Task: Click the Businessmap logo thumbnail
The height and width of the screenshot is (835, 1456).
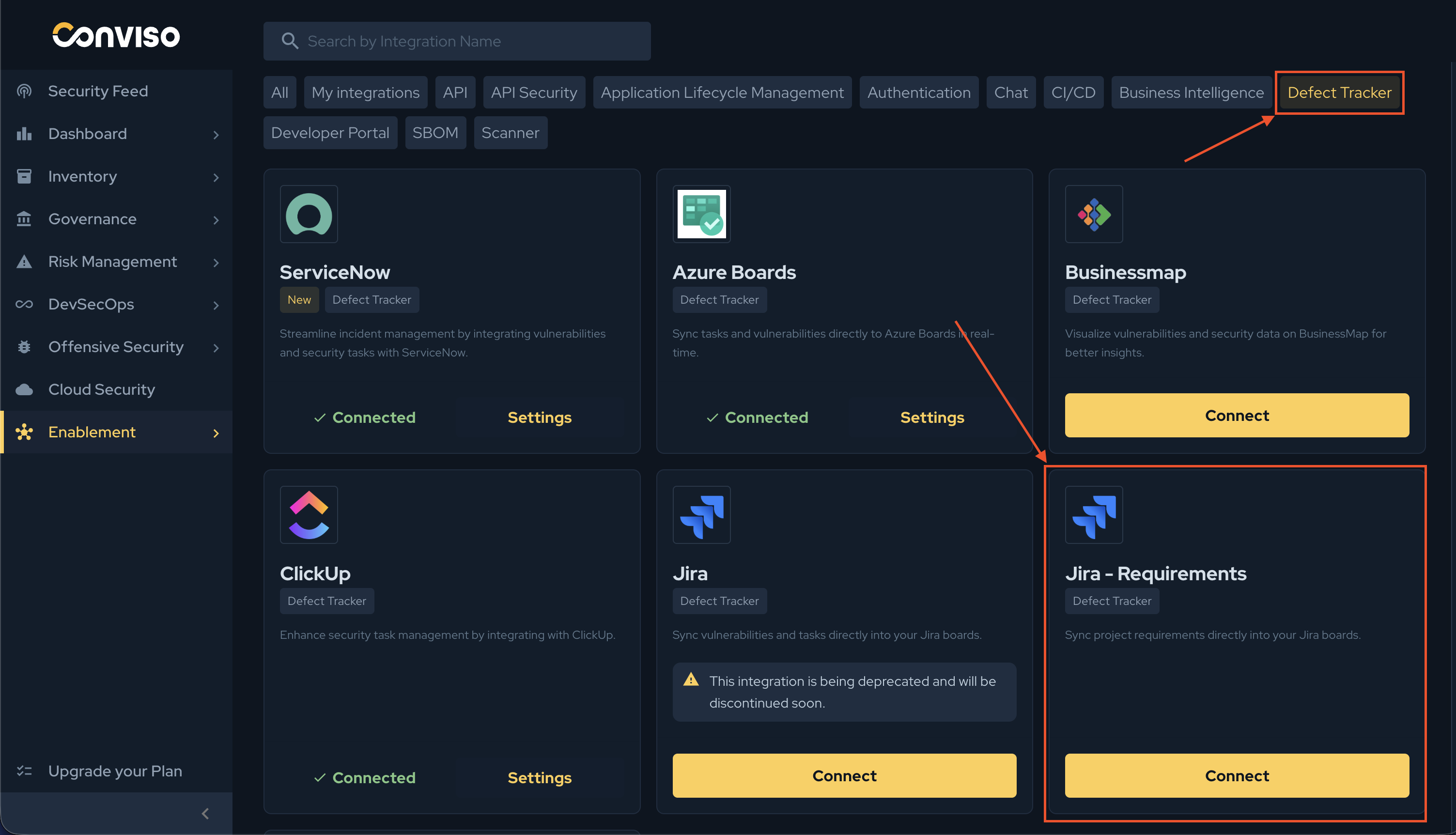Action: tap(1094, 214)
